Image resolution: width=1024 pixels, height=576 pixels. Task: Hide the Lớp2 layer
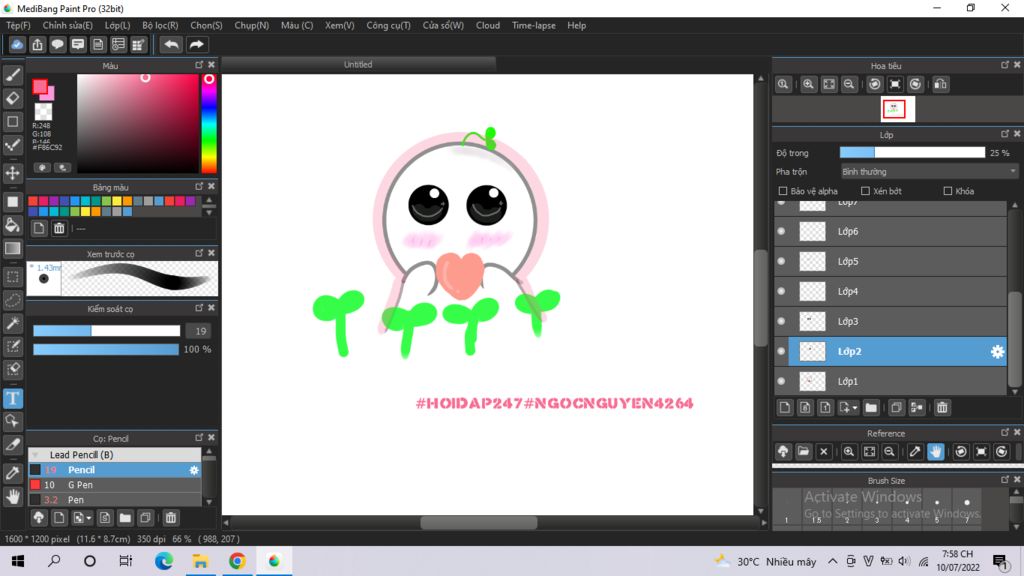781,351
